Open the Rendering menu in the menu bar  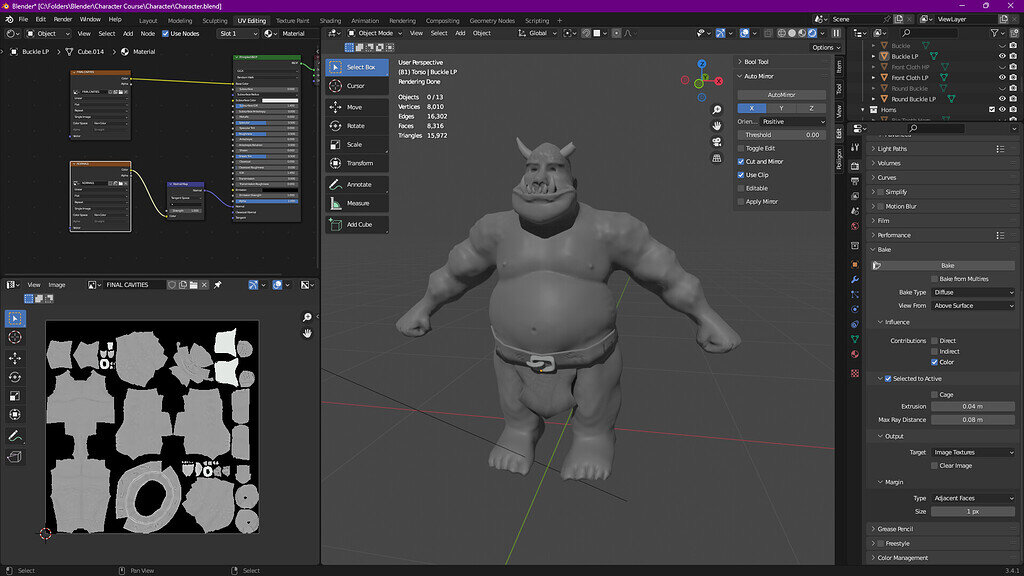[403, 19]
